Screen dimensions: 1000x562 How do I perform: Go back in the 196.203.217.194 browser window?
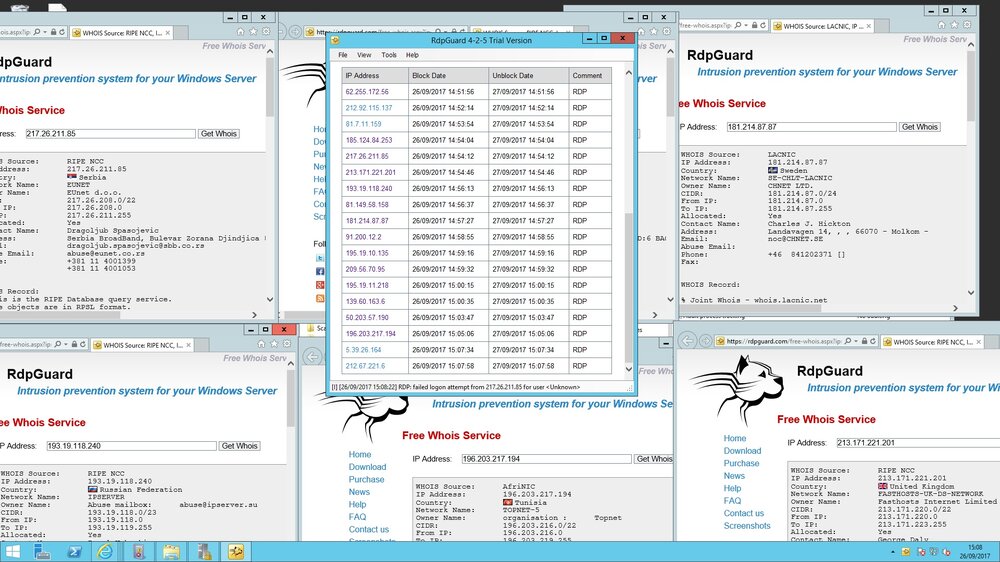(312, 357)
